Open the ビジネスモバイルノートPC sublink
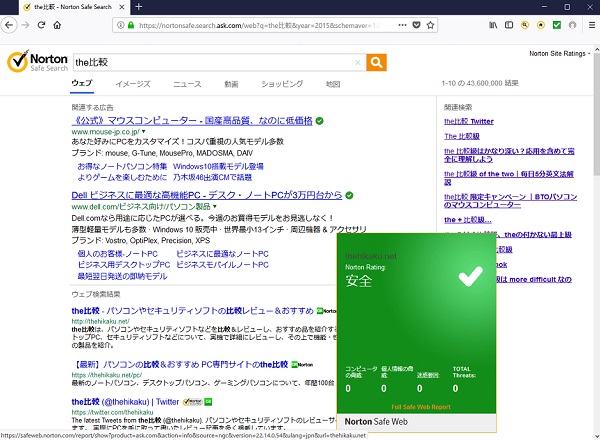Screen dimensions: 600x440 coord(222,265)
